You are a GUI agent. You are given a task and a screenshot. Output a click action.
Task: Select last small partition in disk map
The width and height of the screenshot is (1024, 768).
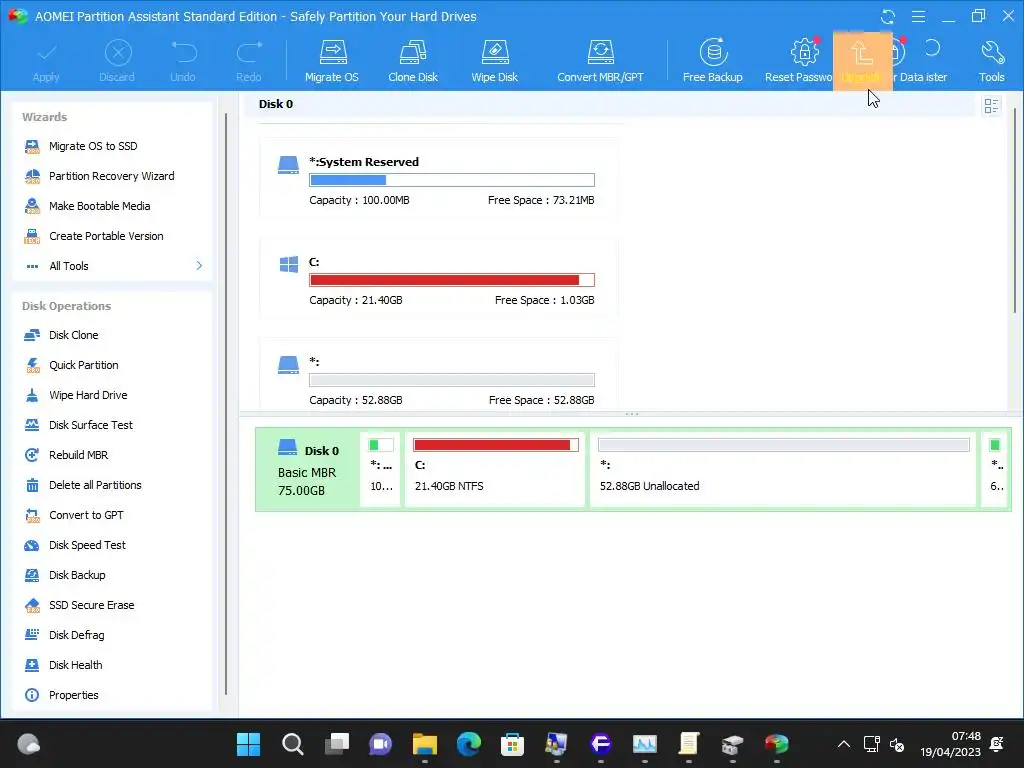995,470
